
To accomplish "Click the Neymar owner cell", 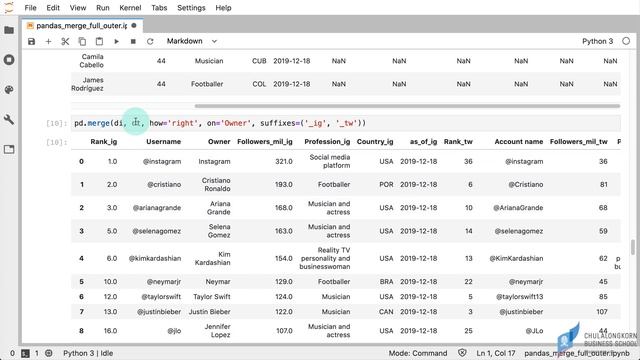I will (x=218, y=282).
